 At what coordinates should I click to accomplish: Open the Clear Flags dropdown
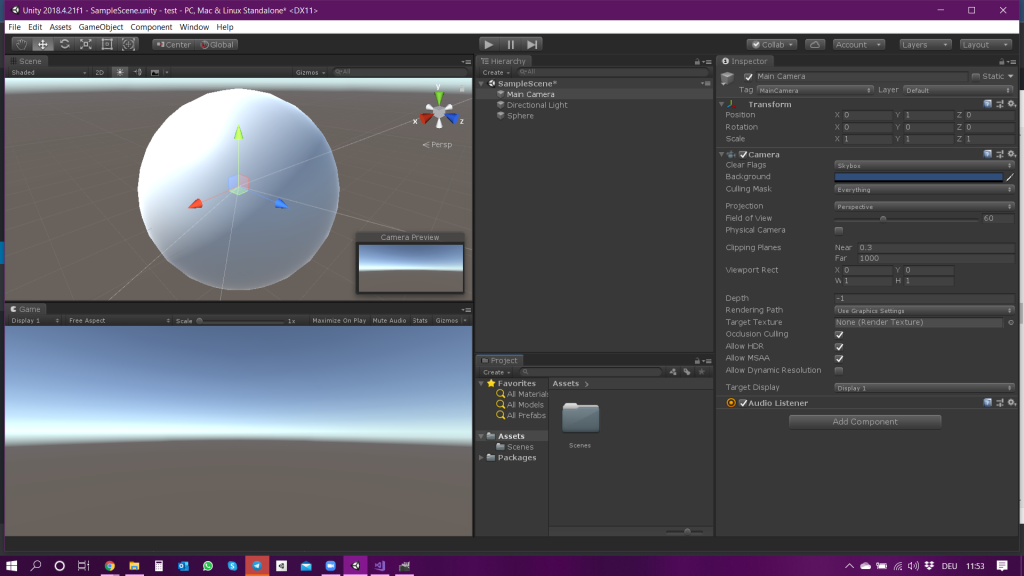coord(924,165)
